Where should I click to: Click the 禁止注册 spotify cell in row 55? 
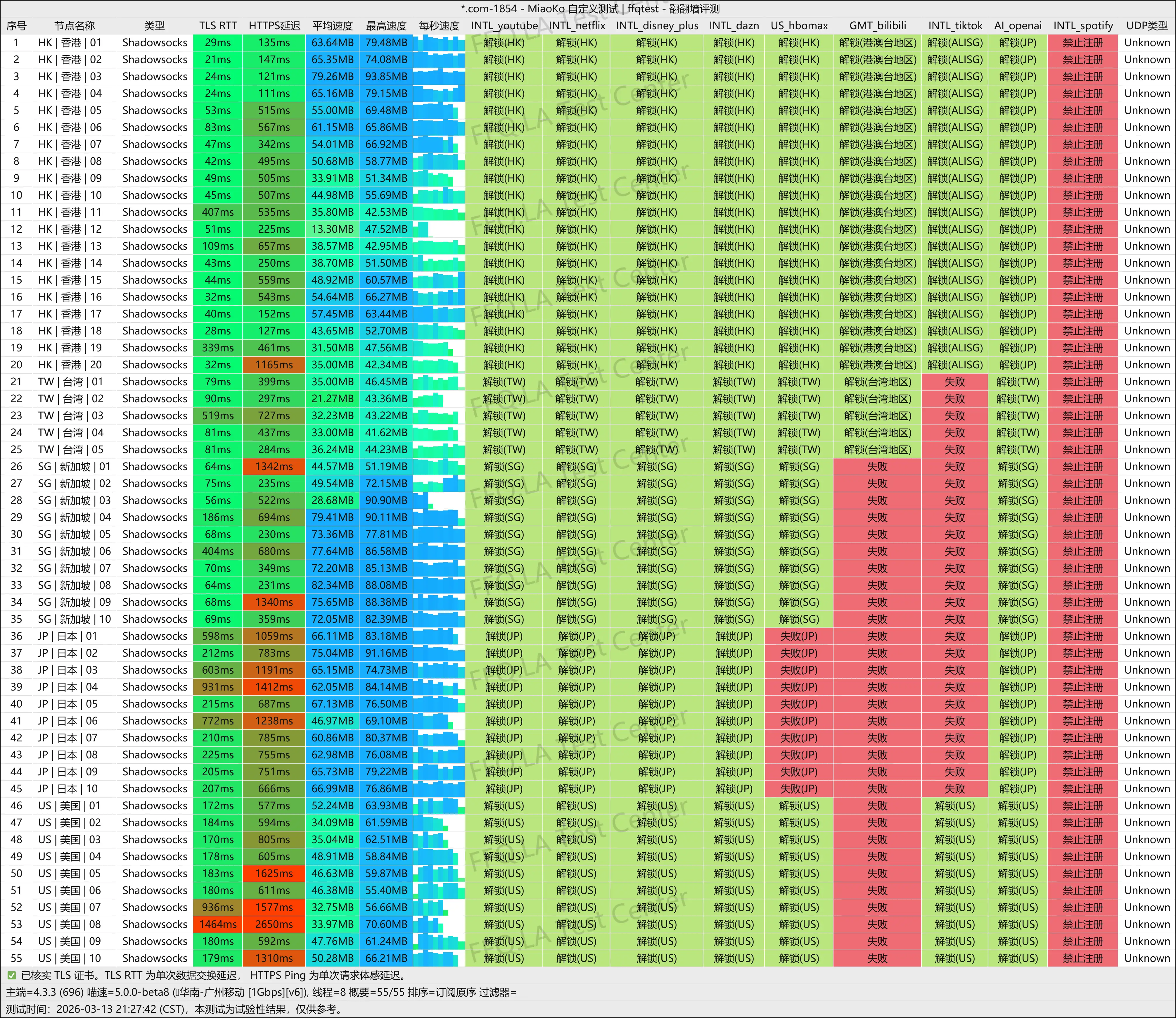pyautogui.click(x=1082, y=958)
